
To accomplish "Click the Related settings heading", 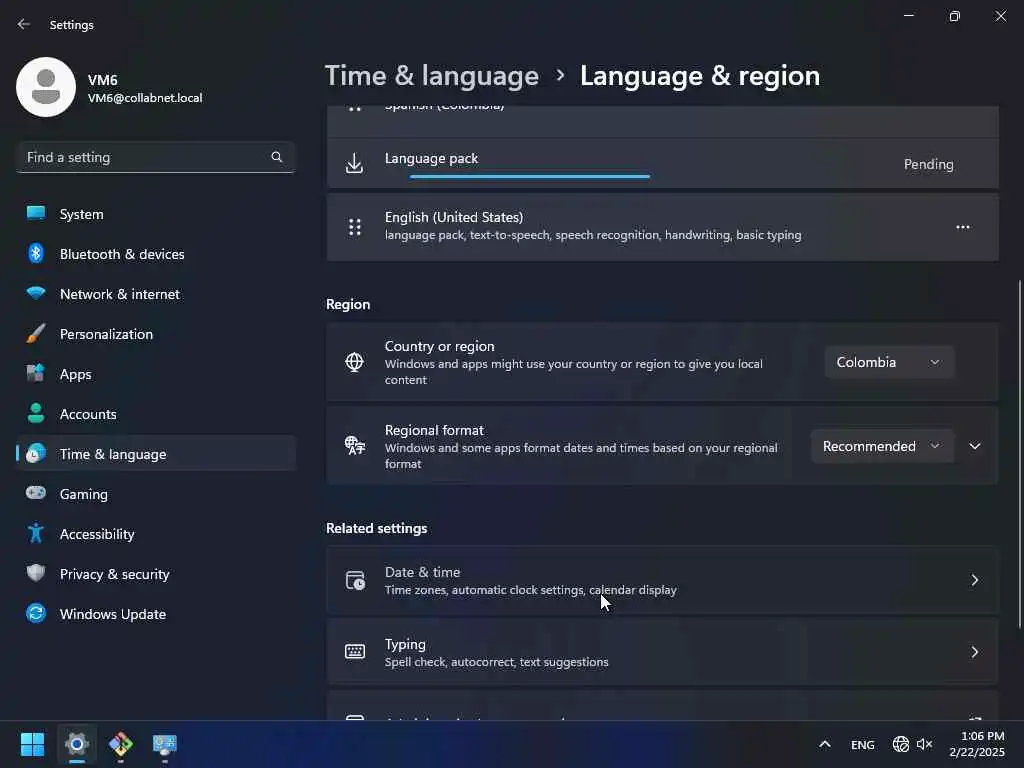I will pyautogui.click(x=377, y=528).
